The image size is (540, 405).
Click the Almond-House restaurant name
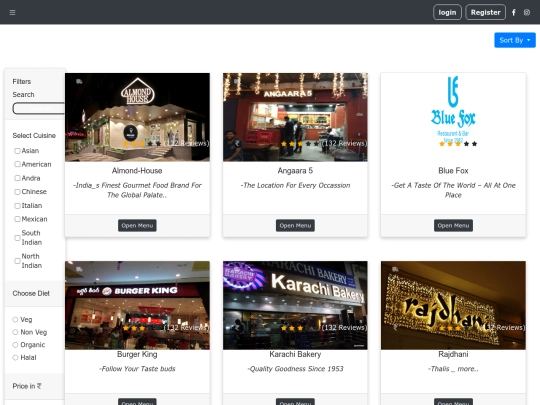click(137, 171)
